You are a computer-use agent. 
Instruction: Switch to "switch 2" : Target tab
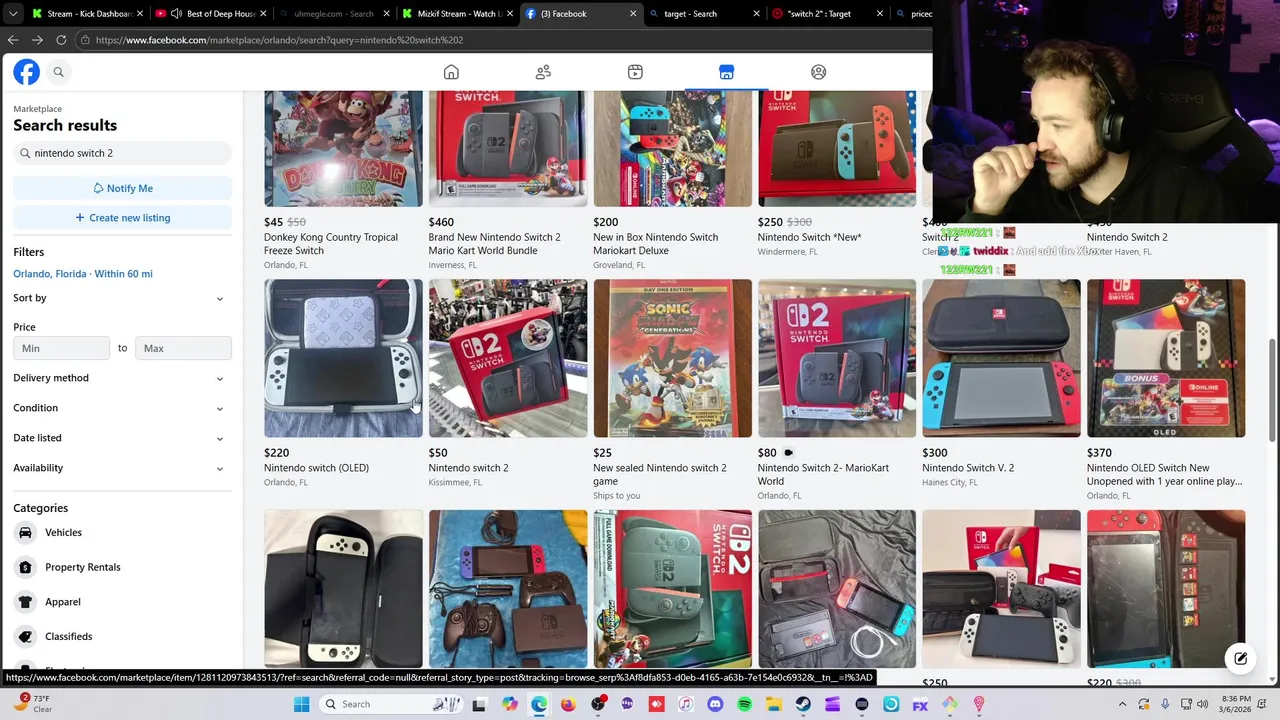click(828, 14)
